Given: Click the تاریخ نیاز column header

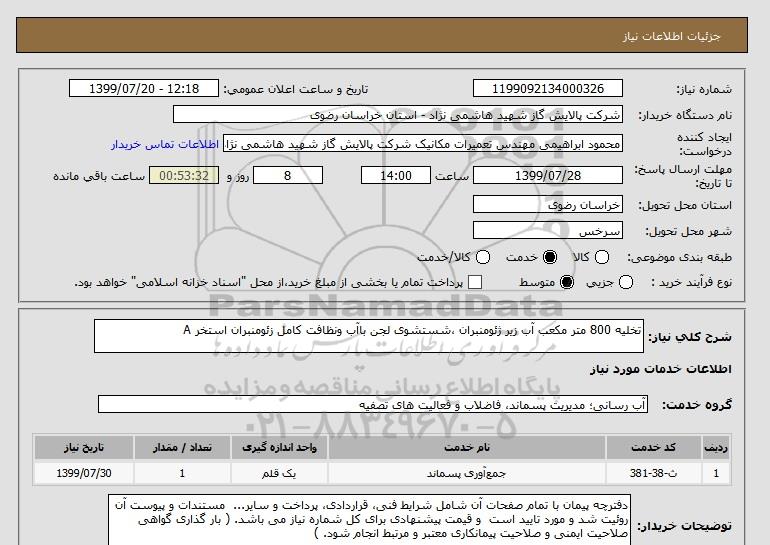Looking at the screenshot, I should point(84,447).
